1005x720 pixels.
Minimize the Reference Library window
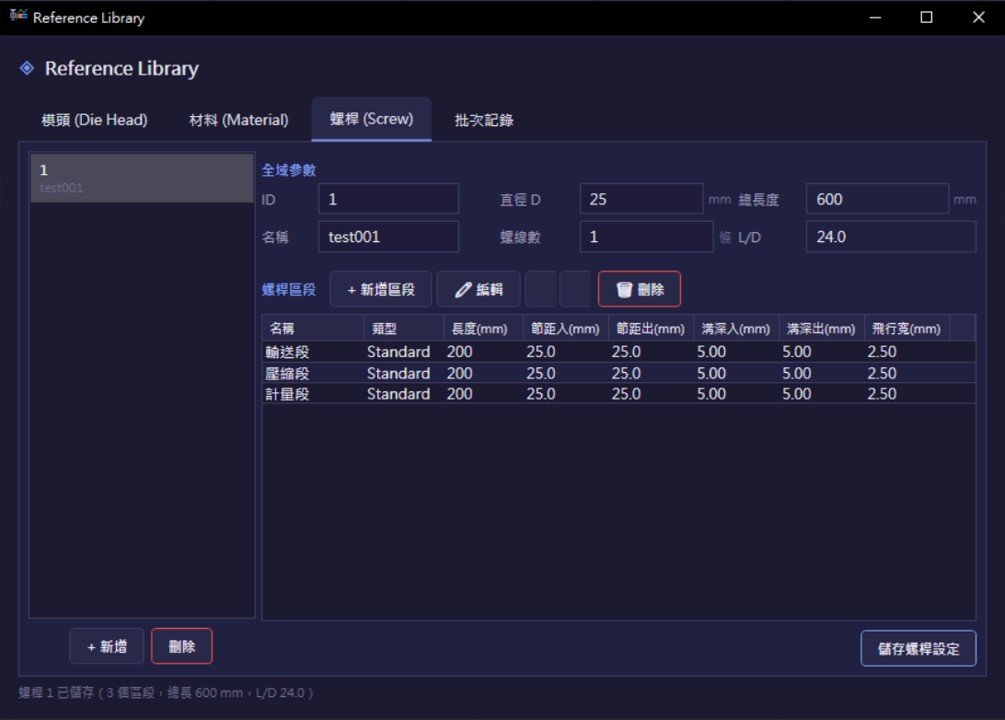[875, 17]
